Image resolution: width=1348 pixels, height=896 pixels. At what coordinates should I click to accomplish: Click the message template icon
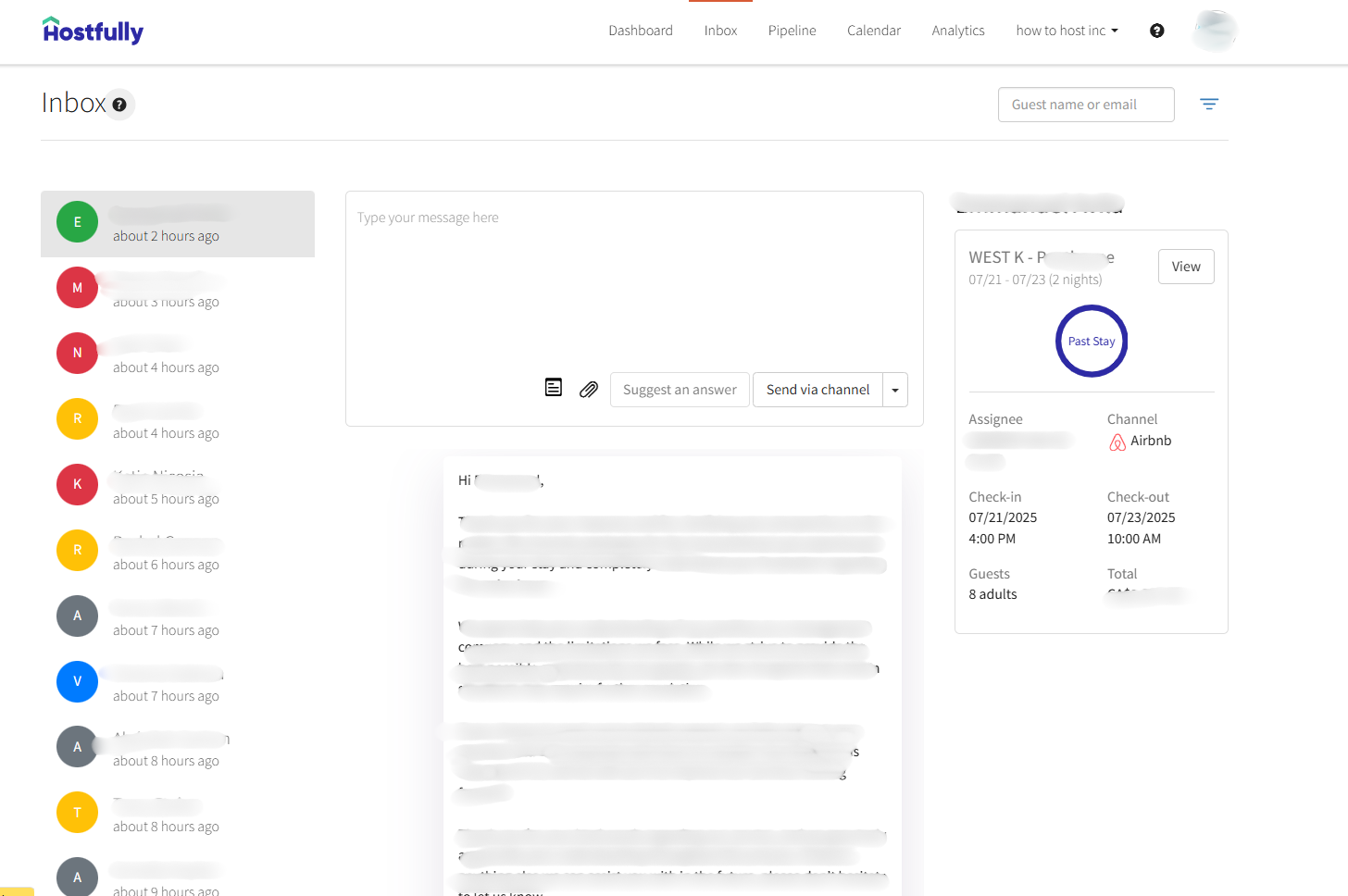554,388
